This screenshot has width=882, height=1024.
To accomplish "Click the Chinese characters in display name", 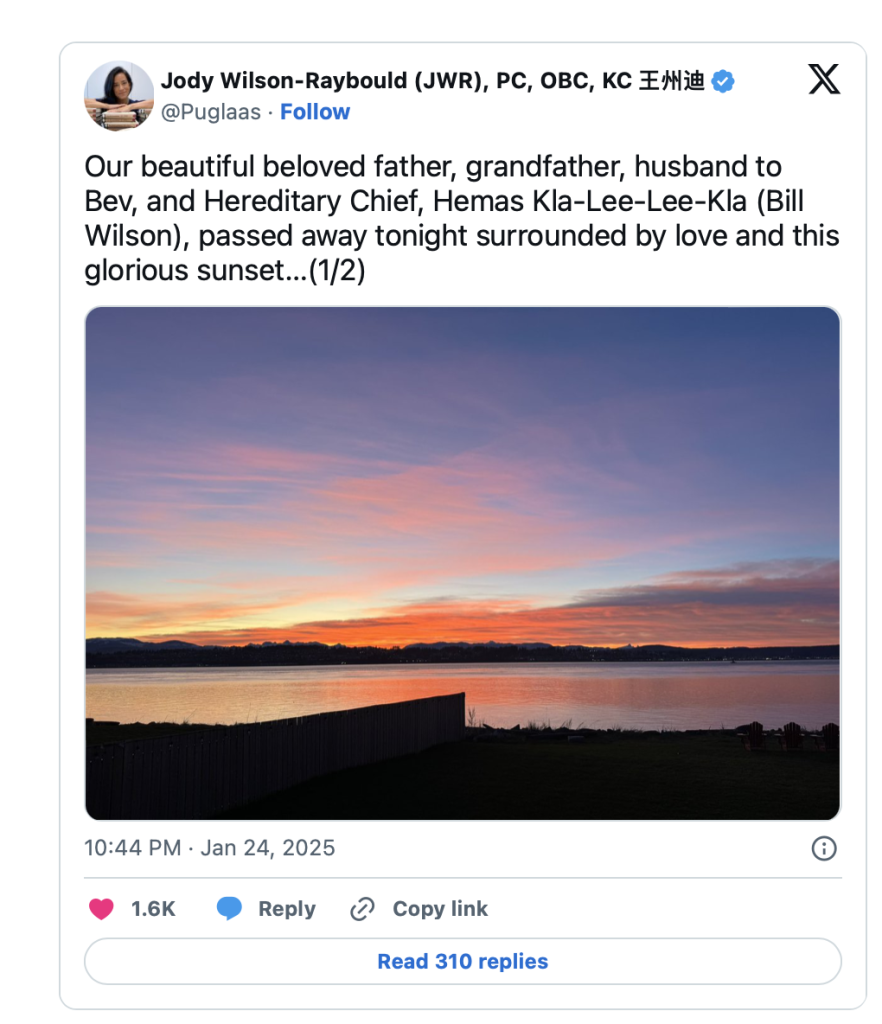I will (x=671, y=82).
